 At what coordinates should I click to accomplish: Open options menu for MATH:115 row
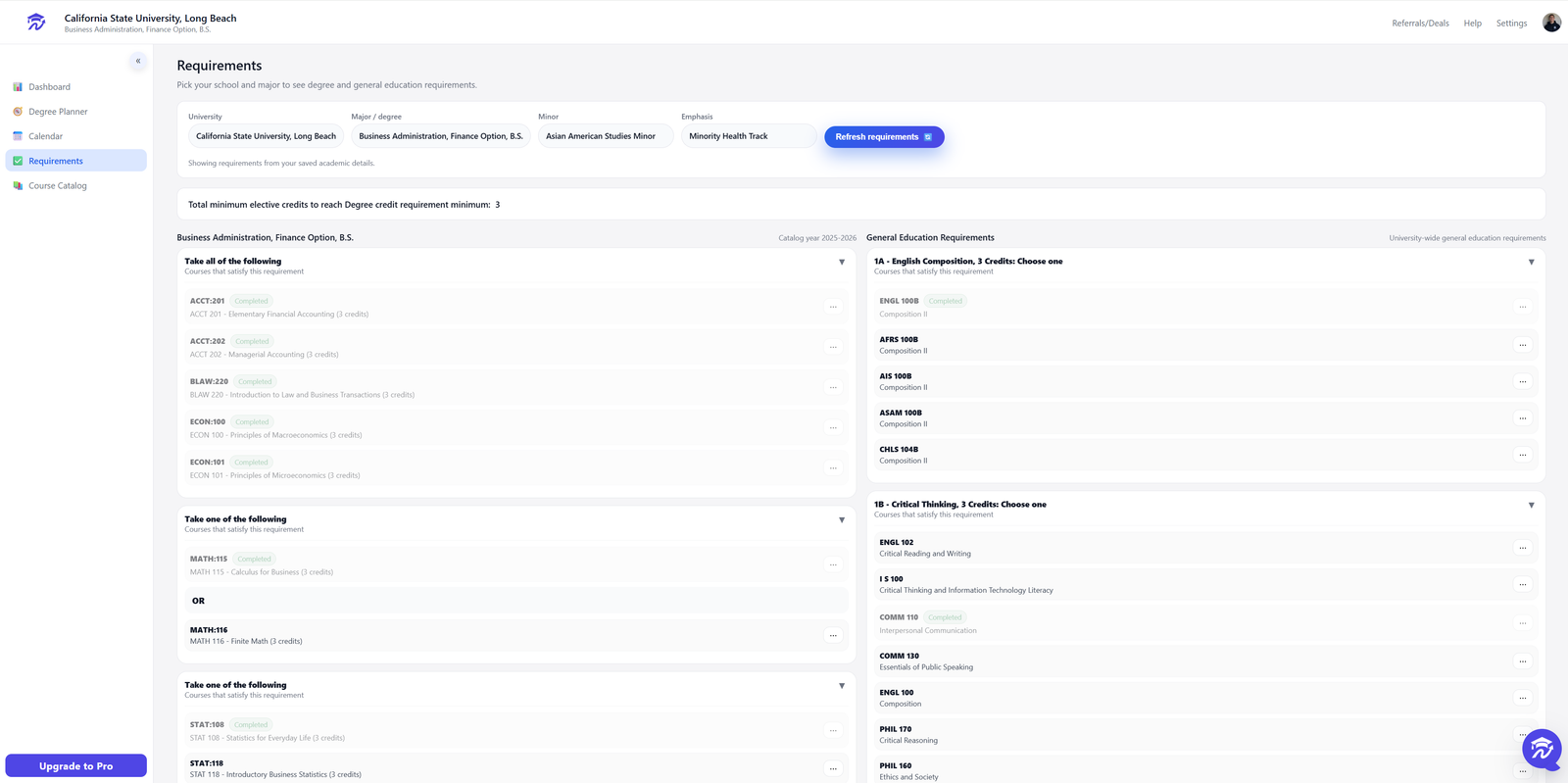tap(833, 564)
